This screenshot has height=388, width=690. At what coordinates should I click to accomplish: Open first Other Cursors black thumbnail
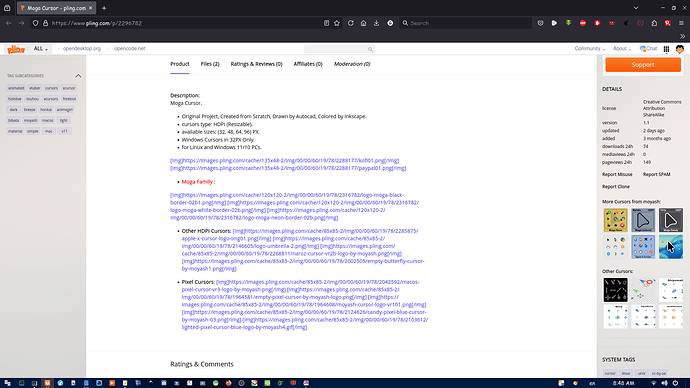(616, 289)
